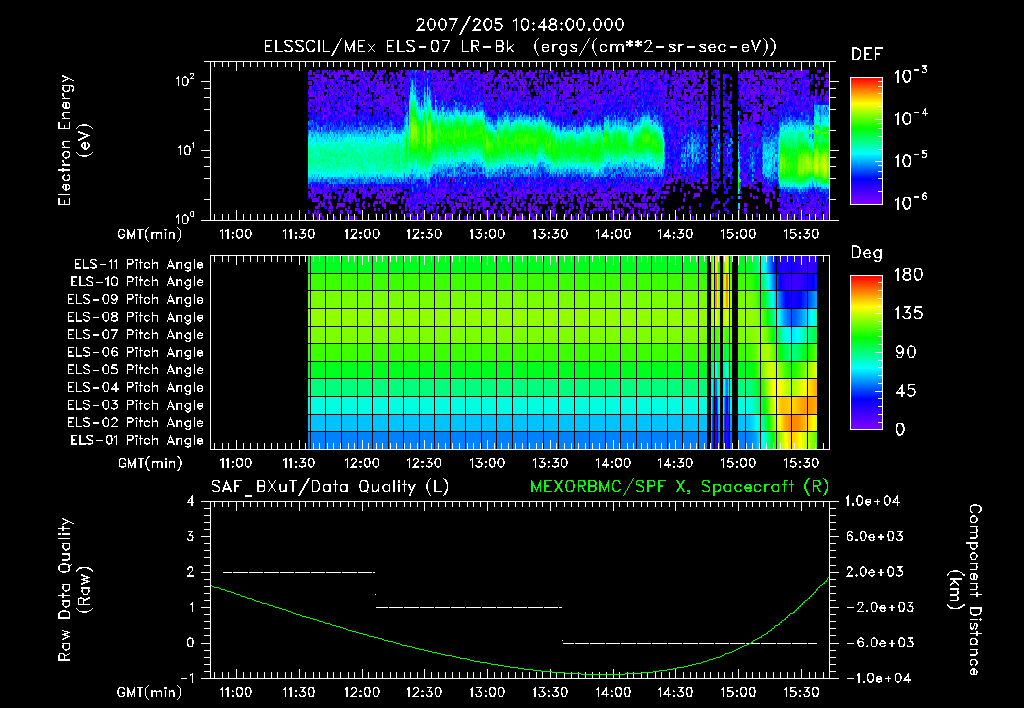Click the 45 tick on the Deg color scale
This screenshot has height=708, width=1024.
[905, 391]
